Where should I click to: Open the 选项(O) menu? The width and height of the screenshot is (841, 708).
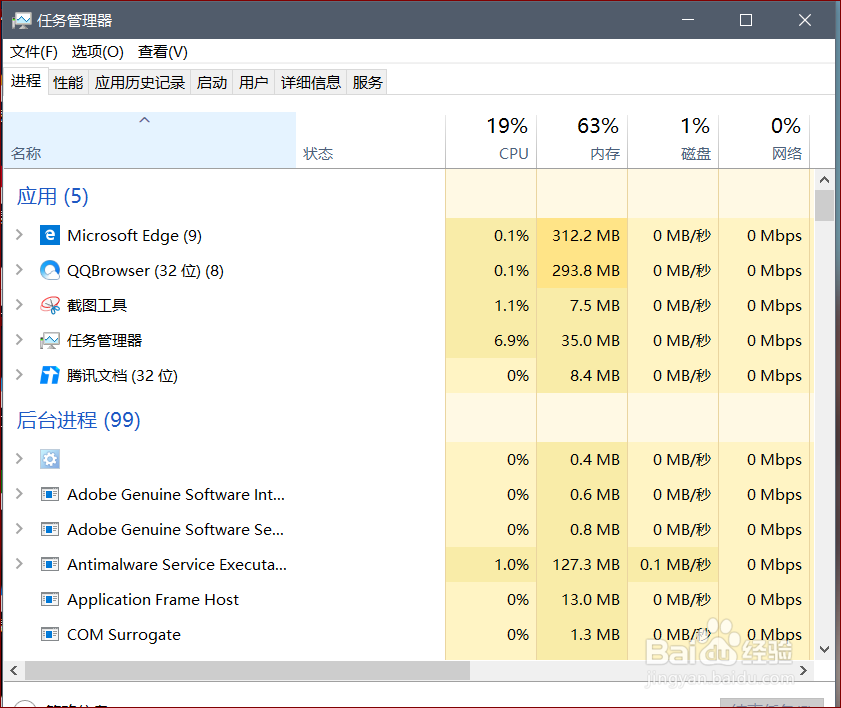98,52
